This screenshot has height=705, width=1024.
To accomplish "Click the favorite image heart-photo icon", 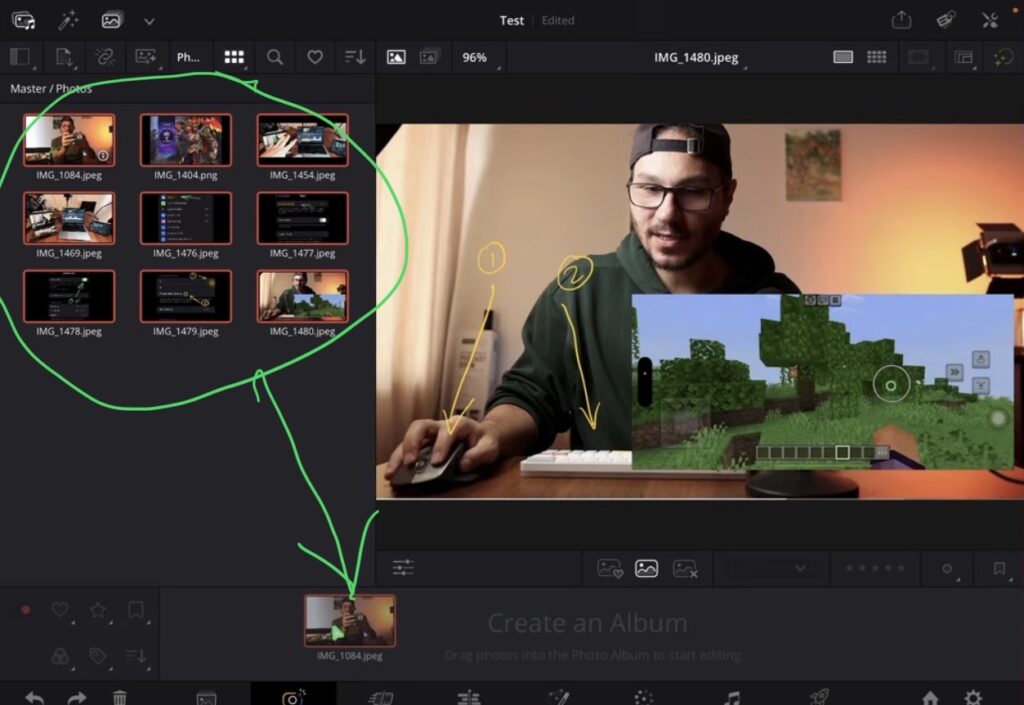I will coord(610,568).
